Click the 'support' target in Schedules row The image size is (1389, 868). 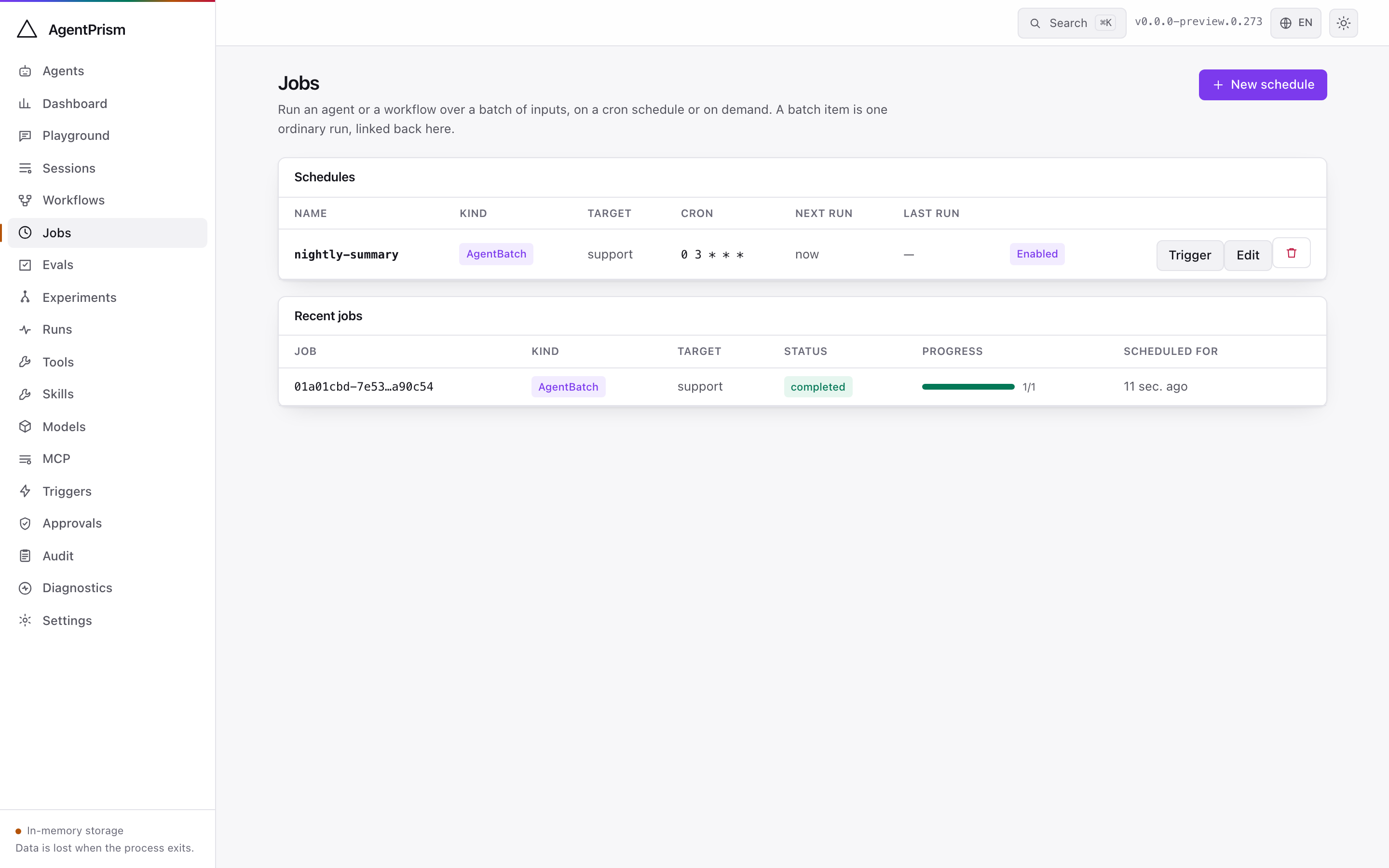pyautogui.click(x=610, y=254)
